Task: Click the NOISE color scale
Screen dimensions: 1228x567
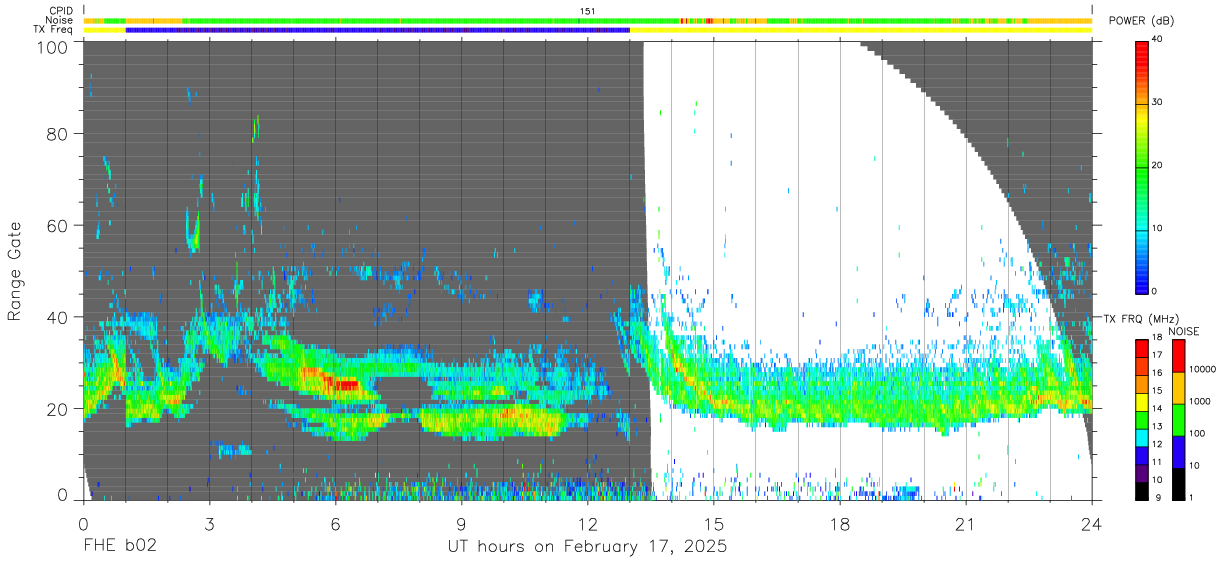Action: [x=1178, y=418]
